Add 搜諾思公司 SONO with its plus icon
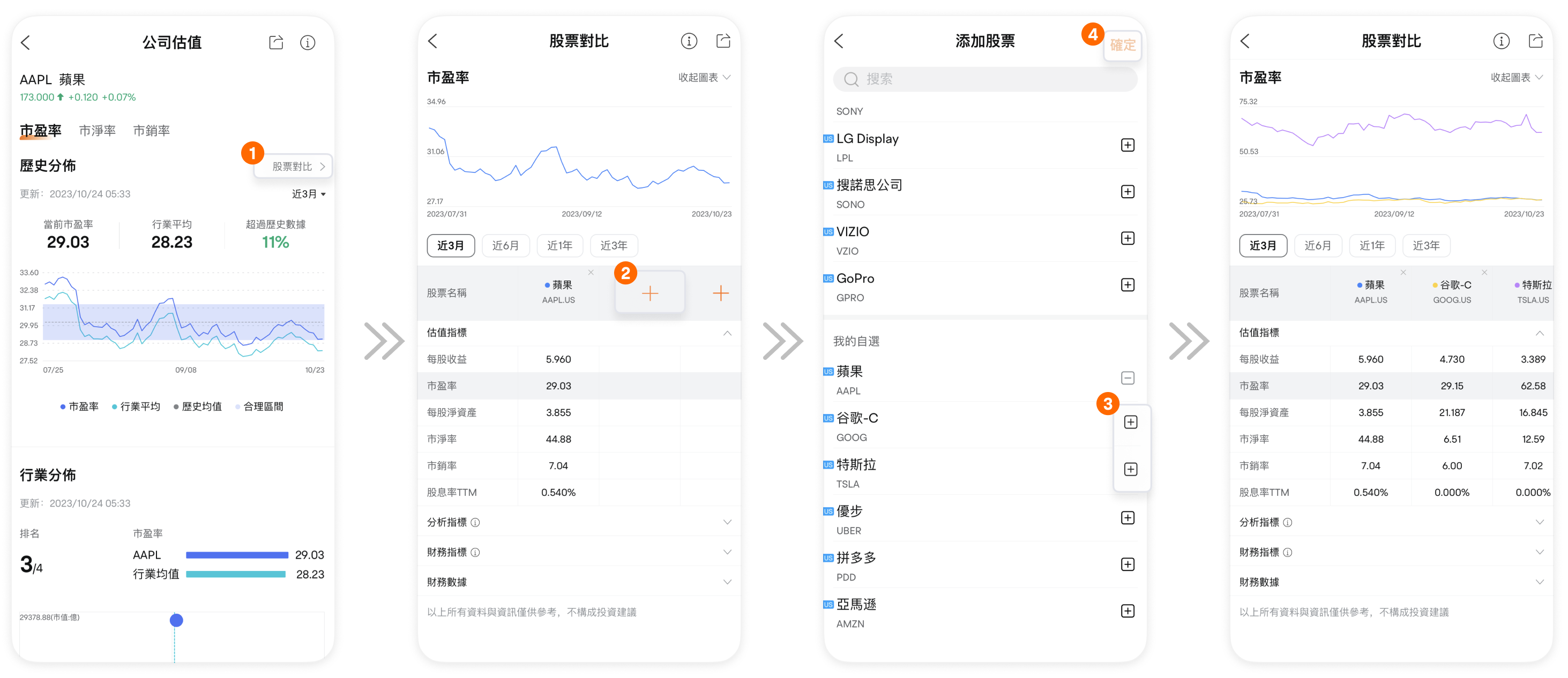 point(1128,192)
